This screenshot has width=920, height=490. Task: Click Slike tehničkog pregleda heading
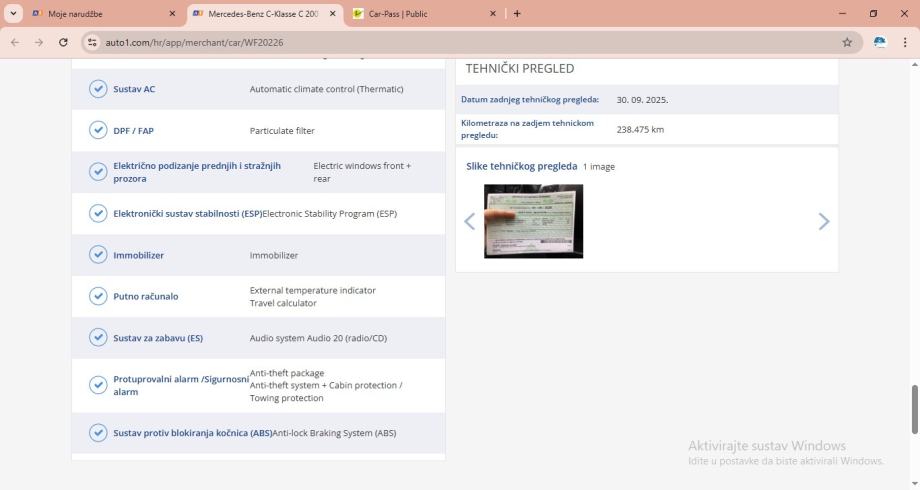[522, 166]
